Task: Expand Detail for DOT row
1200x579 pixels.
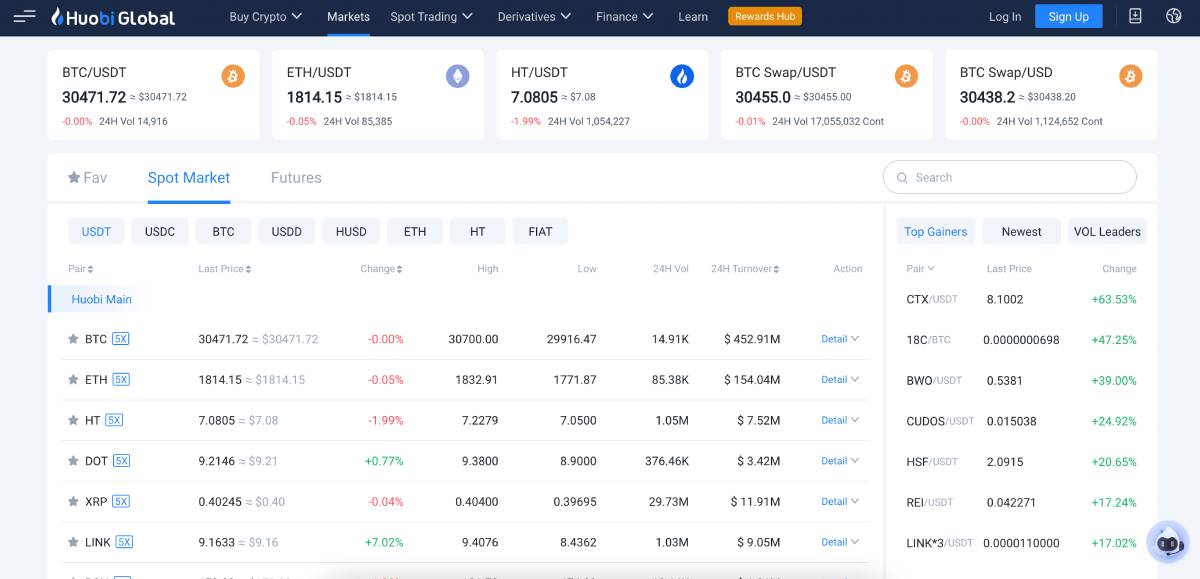Action: 840,461
